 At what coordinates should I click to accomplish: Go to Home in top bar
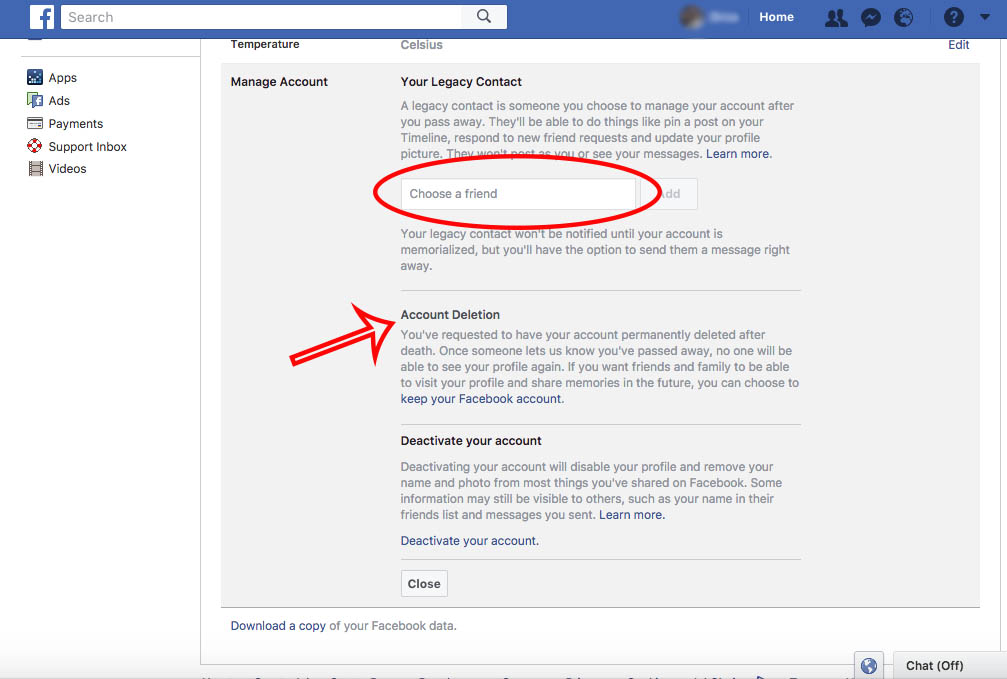pos(776,17)
